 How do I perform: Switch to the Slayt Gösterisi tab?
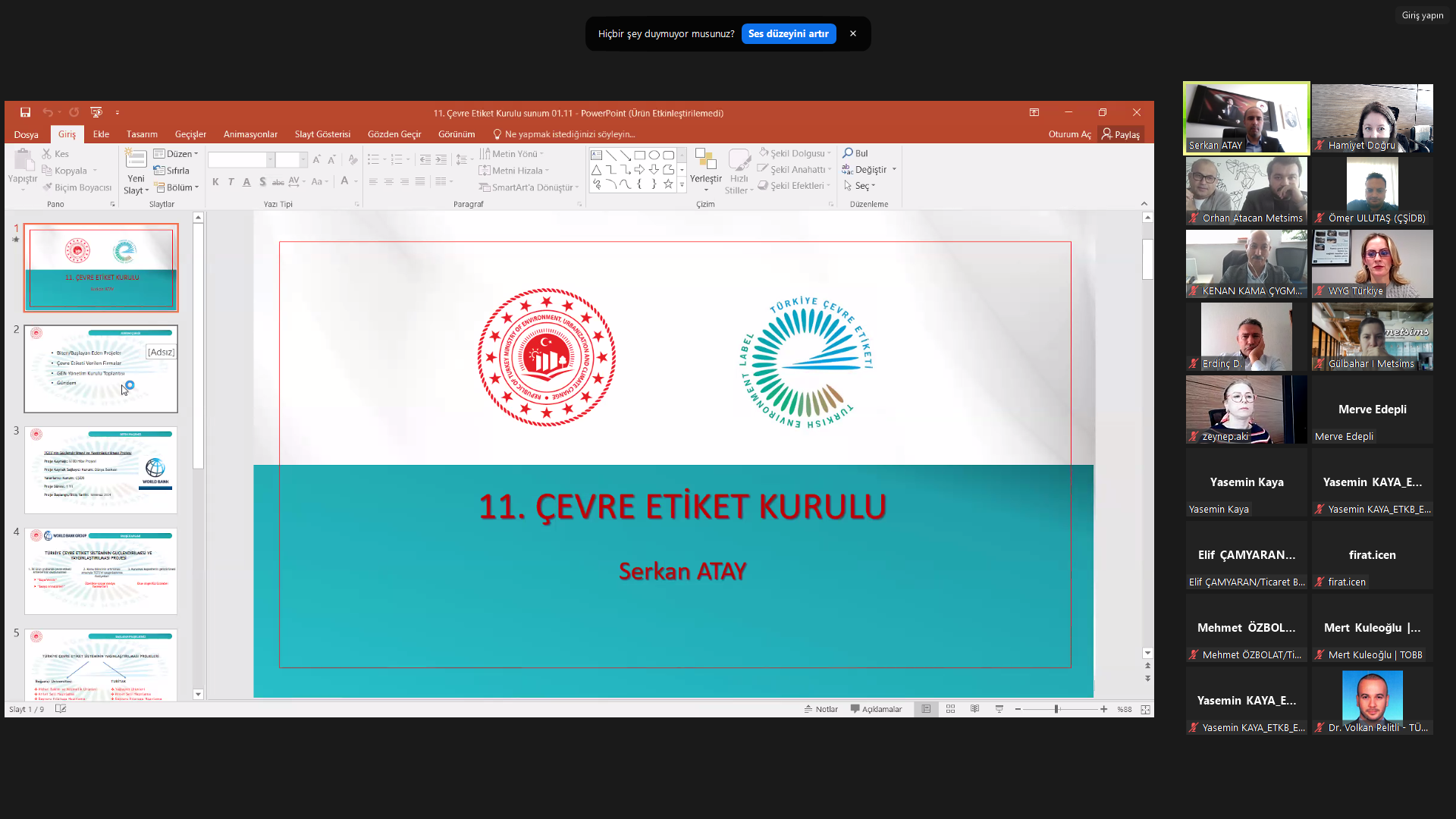[x=322, y=134]
